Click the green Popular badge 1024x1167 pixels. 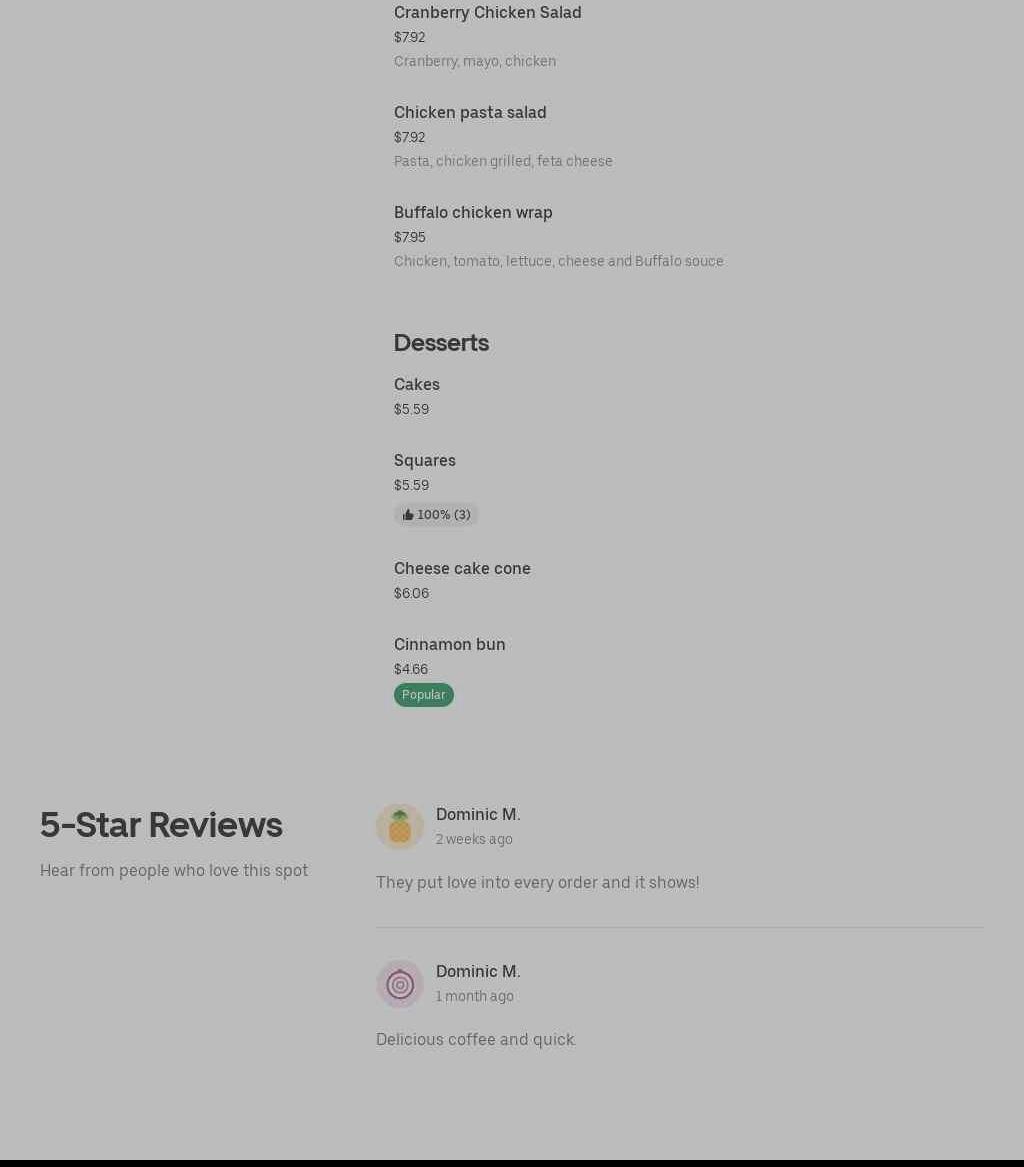424,695
